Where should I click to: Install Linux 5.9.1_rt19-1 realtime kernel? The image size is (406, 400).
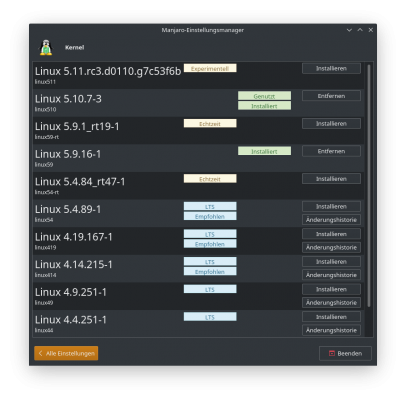331,124
